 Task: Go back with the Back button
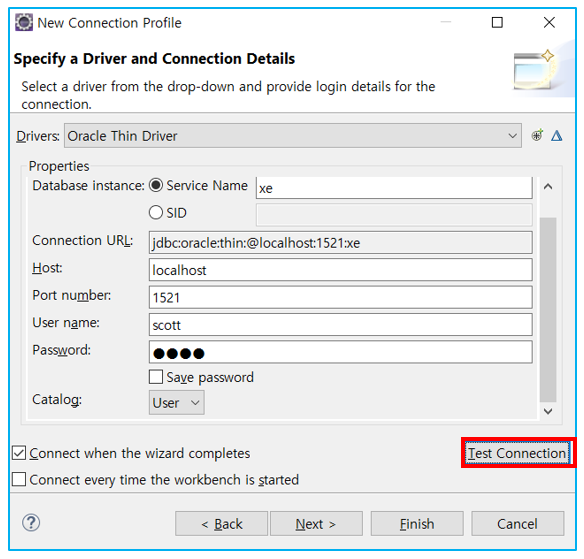[x=222, y=524]
